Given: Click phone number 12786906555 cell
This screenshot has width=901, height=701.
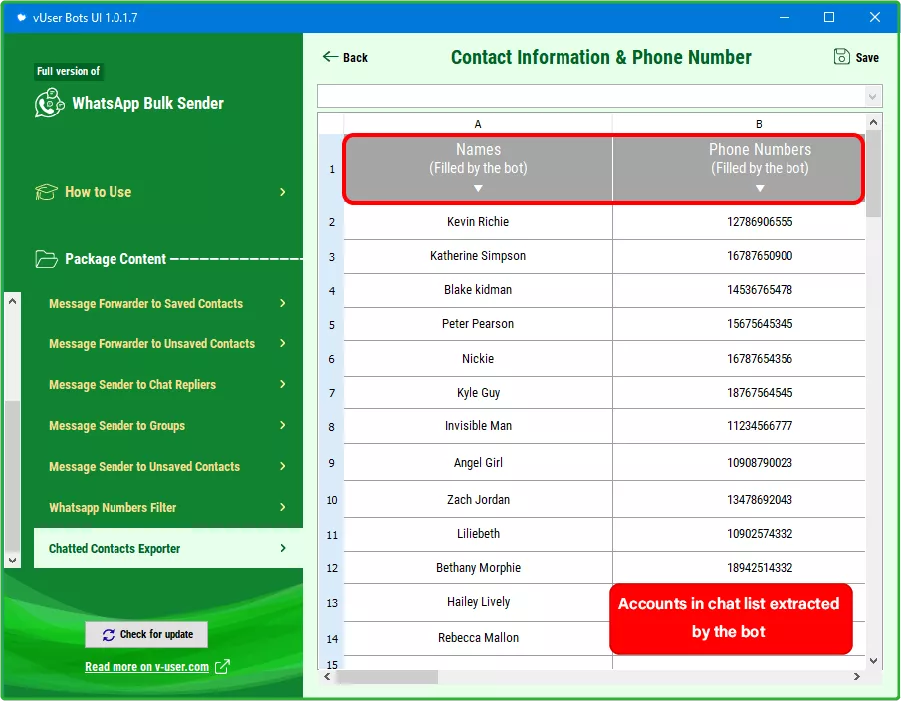Looking at the screenshot, I should 738,222.
